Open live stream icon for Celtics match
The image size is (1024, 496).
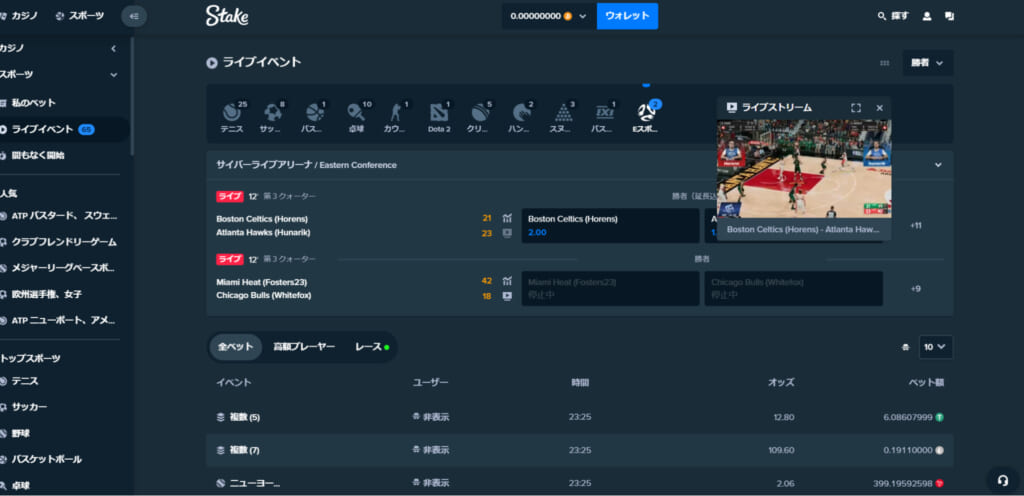coord(507,232)
